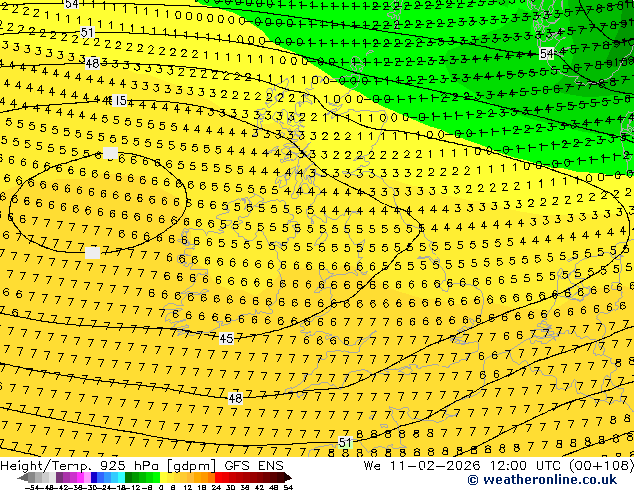Click the '51' contour label near the bottom

(345, 442)
